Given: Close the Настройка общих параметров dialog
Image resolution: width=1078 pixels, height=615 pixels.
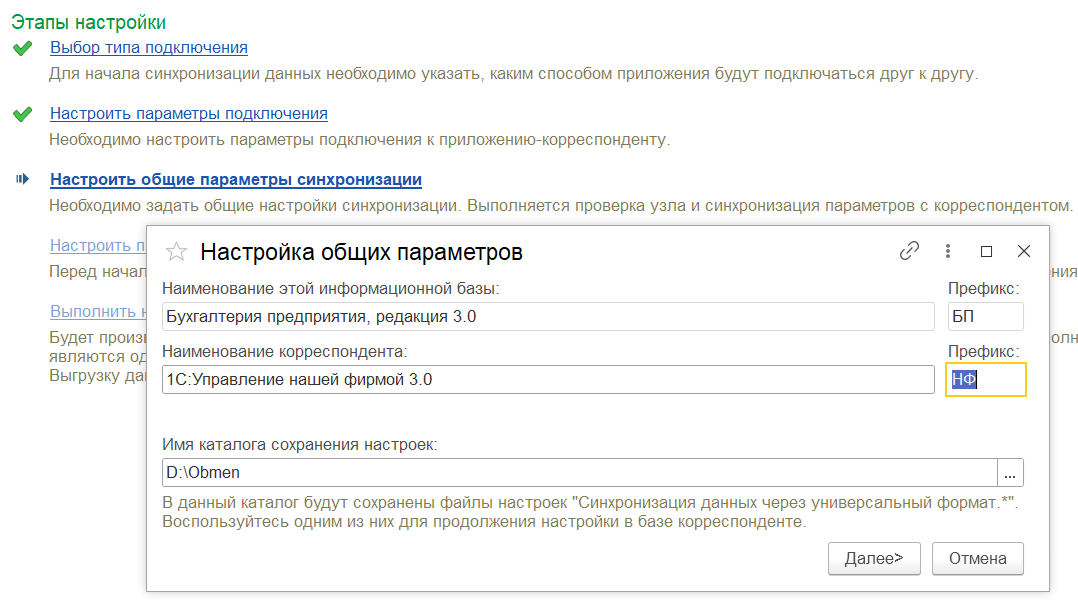Looking at the screenshot, I should [1023, 252].
